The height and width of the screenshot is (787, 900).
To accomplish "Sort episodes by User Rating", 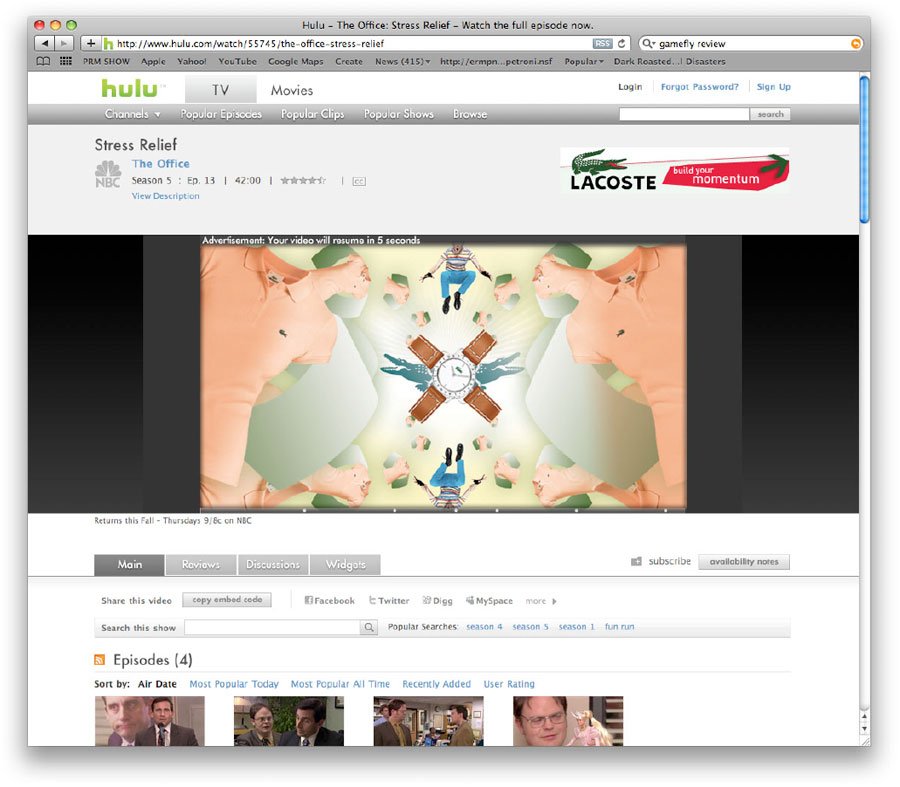I will coord(509,684).
